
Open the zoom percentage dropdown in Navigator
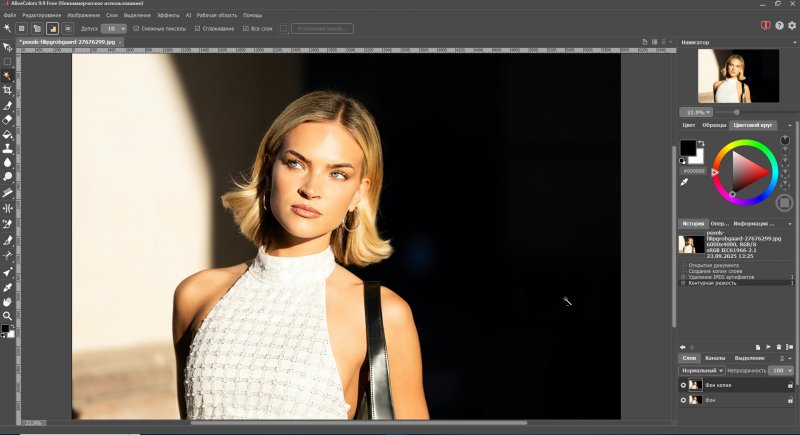pos(708,112)
